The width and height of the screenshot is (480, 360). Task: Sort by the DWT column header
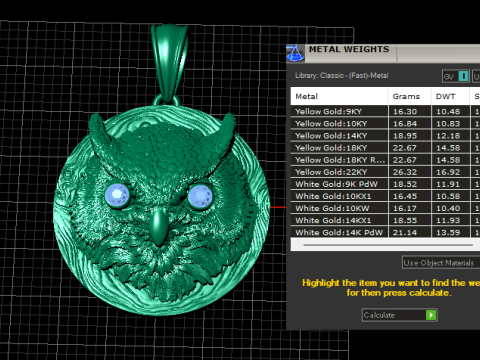[450, 96]
